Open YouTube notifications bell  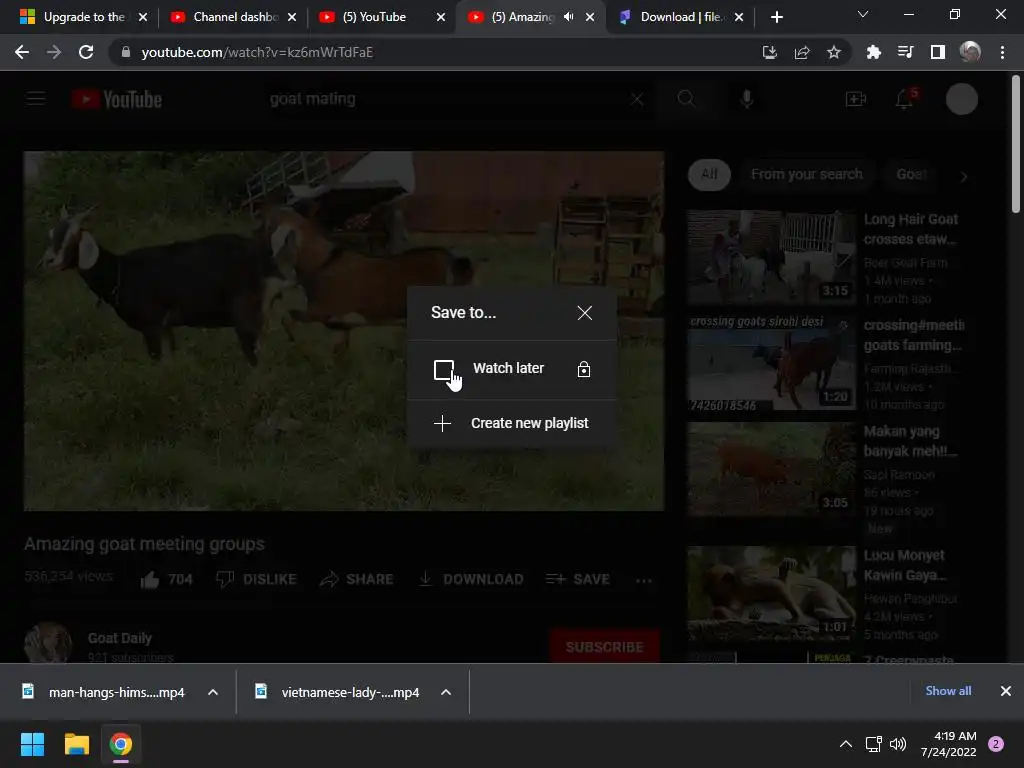coord(905,99)
